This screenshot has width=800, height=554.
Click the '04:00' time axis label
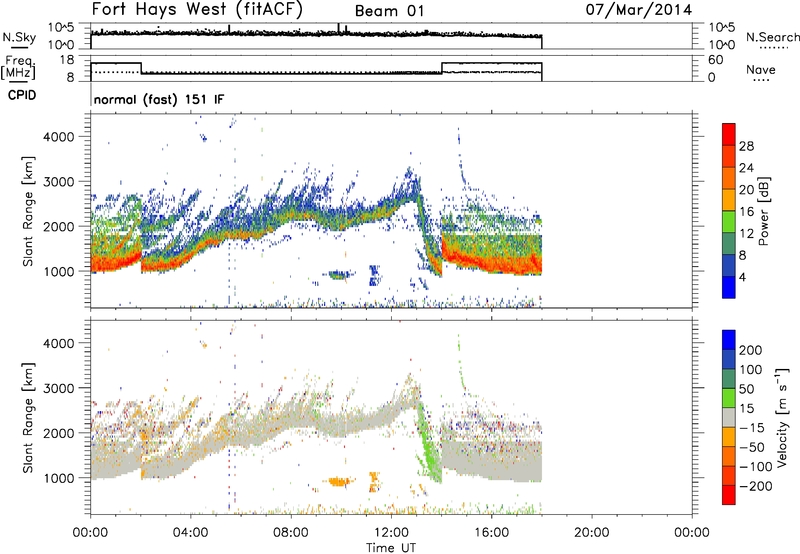[x=191, y=533]
